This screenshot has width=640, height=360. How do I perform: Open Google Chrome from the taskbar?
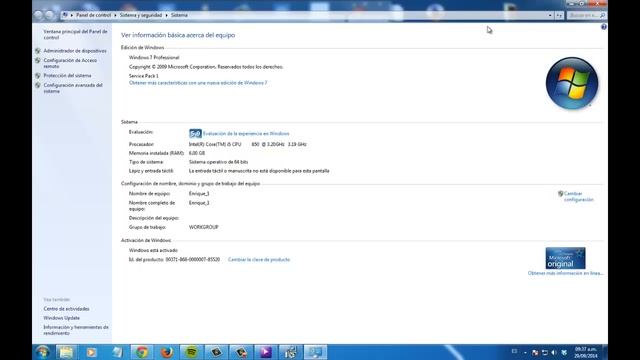pyautogui.click(x=142, y=352)
